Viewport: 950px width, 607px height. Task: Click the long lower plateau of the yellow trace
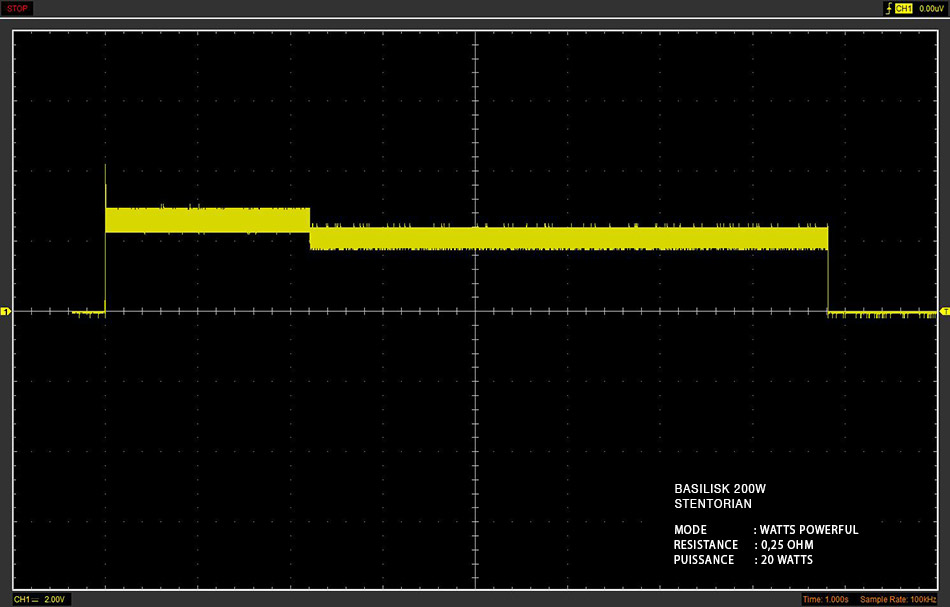(x=568, y=238)
